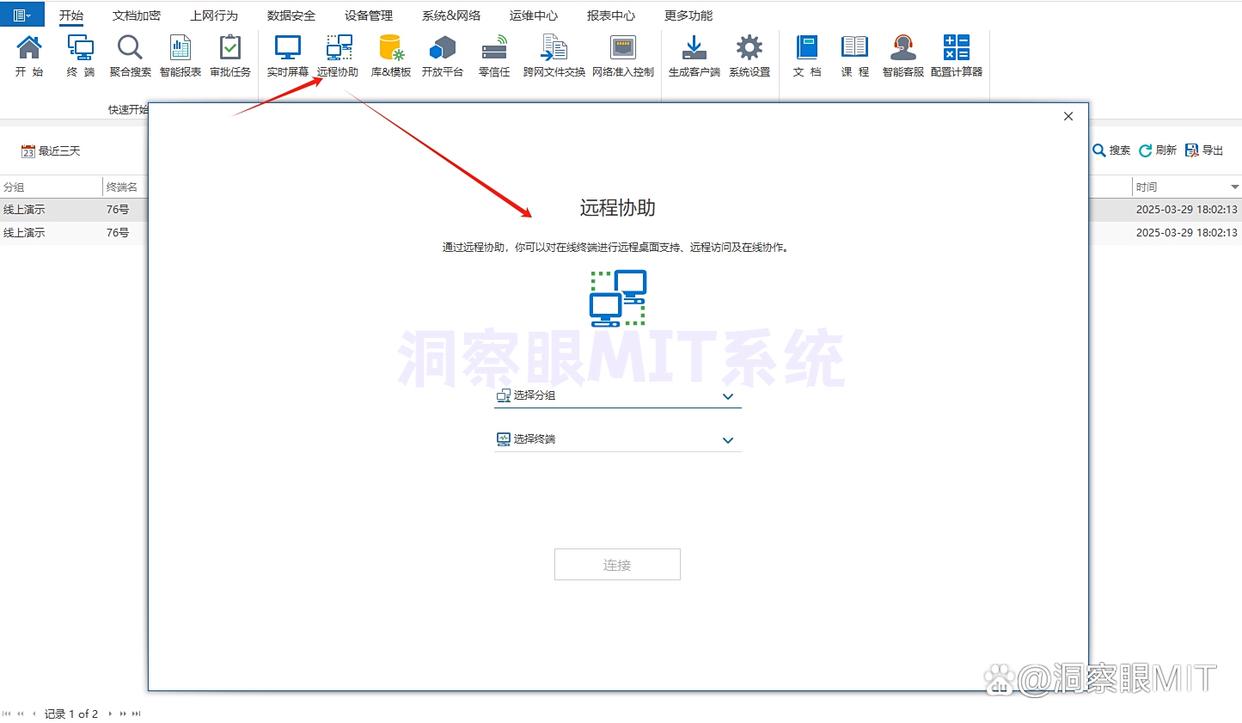Open 审批任务 approval tasks
1242x723 pixels.
tap(230, 56)
